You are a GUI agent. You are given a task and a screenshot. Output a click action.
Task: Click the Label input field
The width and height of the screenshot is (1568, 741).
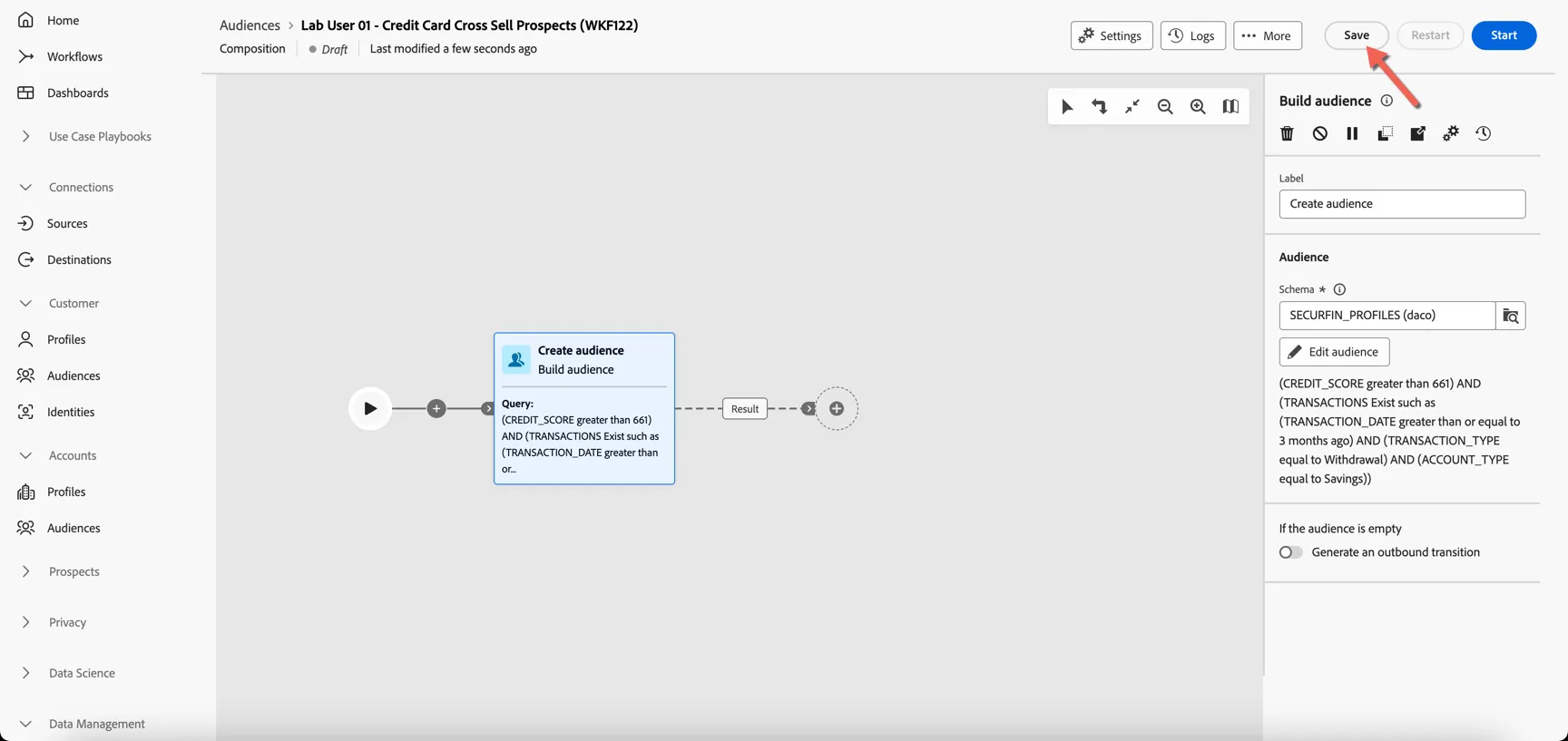point(1402,204)
